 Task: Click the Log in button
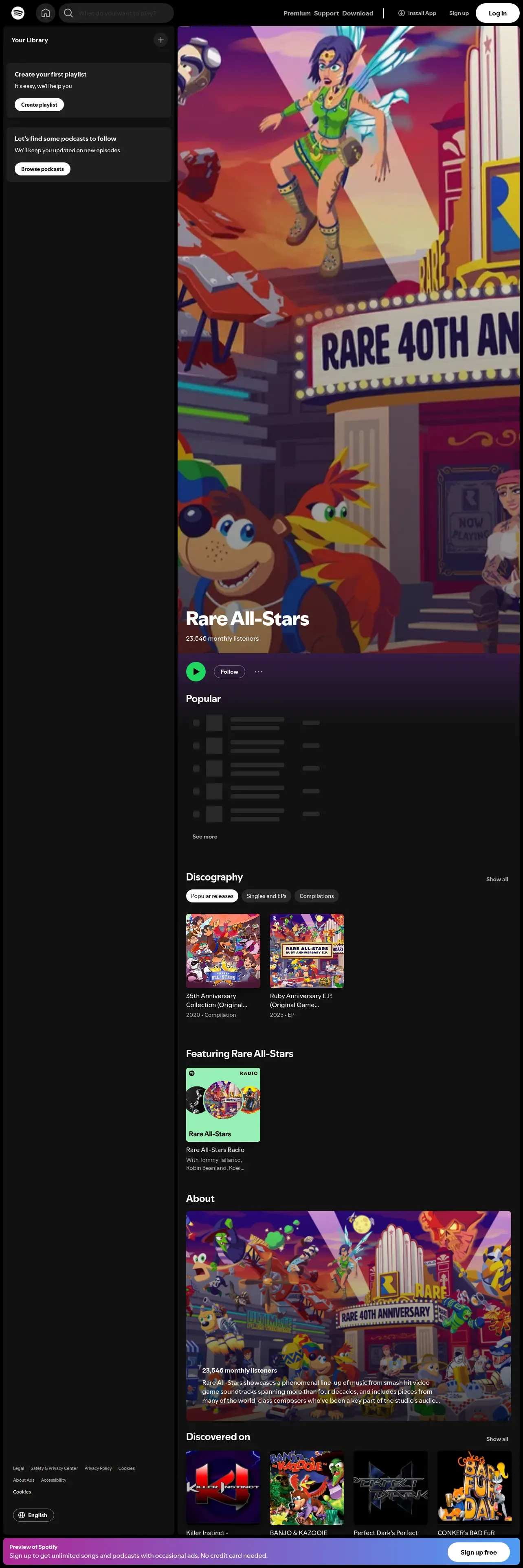[497, 13]
